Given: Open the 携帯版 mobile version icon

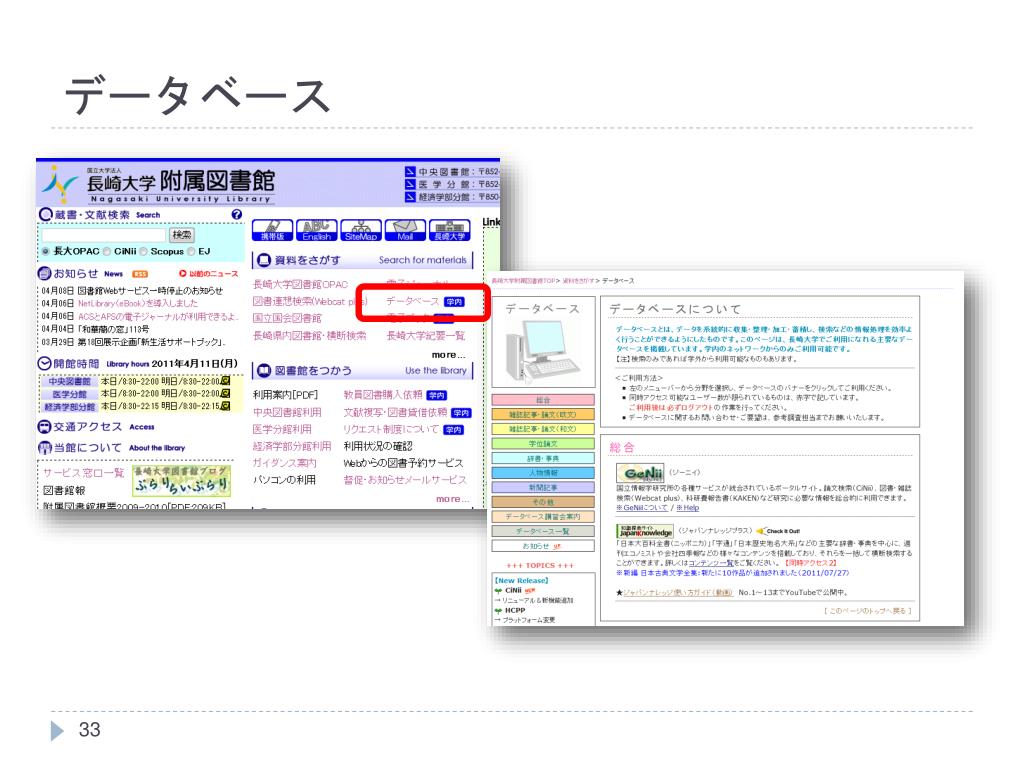Looking at the screenshot, I should click(272, 230).
